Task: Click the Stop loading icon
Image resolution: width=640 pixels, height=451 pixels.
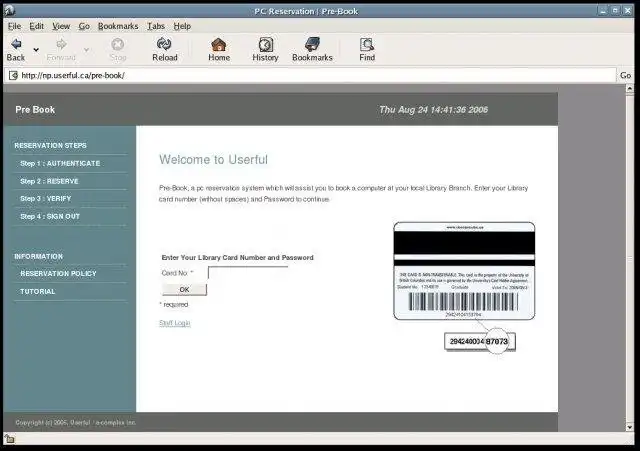Action: click(118, 44)
